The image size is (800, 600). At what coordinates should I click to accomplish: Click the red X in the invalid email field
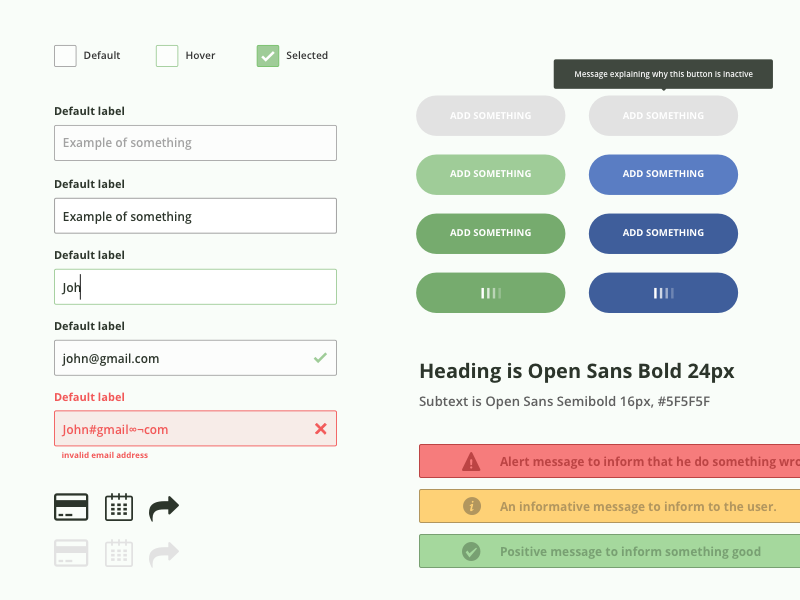[320, 429]
